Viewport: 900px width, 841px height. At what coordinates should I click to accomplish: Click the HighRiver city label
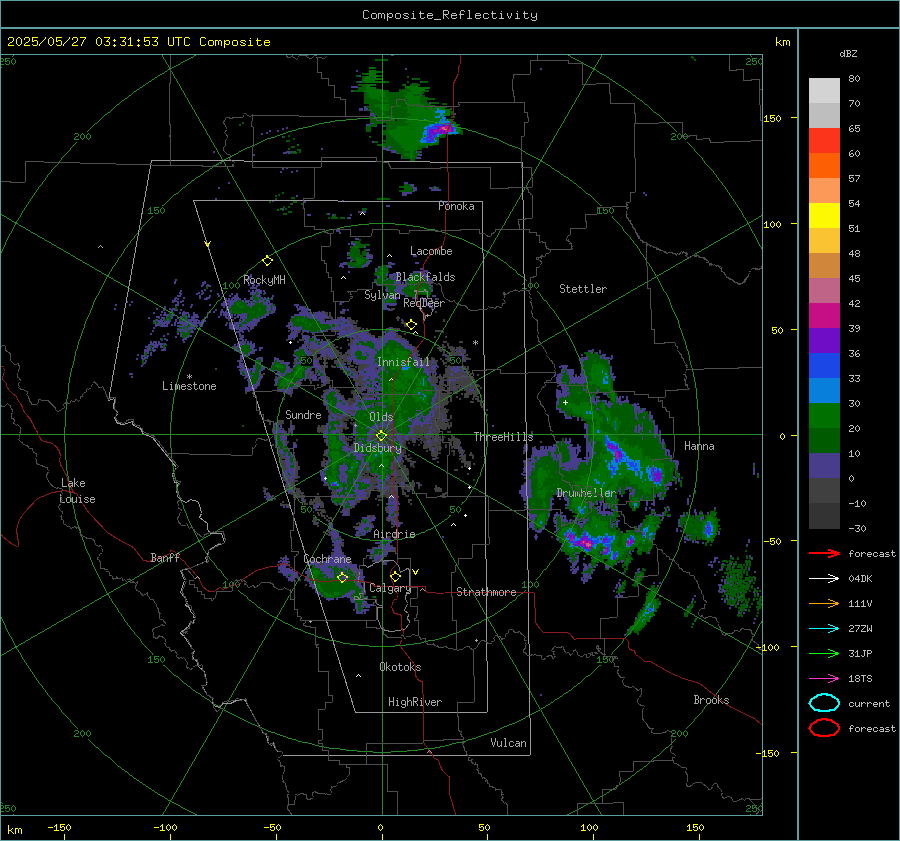pyautogui.click(x=415, y=702)
